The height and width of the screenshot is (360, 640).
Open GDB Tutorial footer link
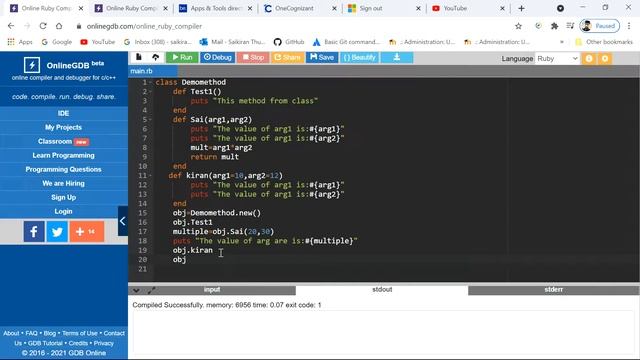point(45,343)
